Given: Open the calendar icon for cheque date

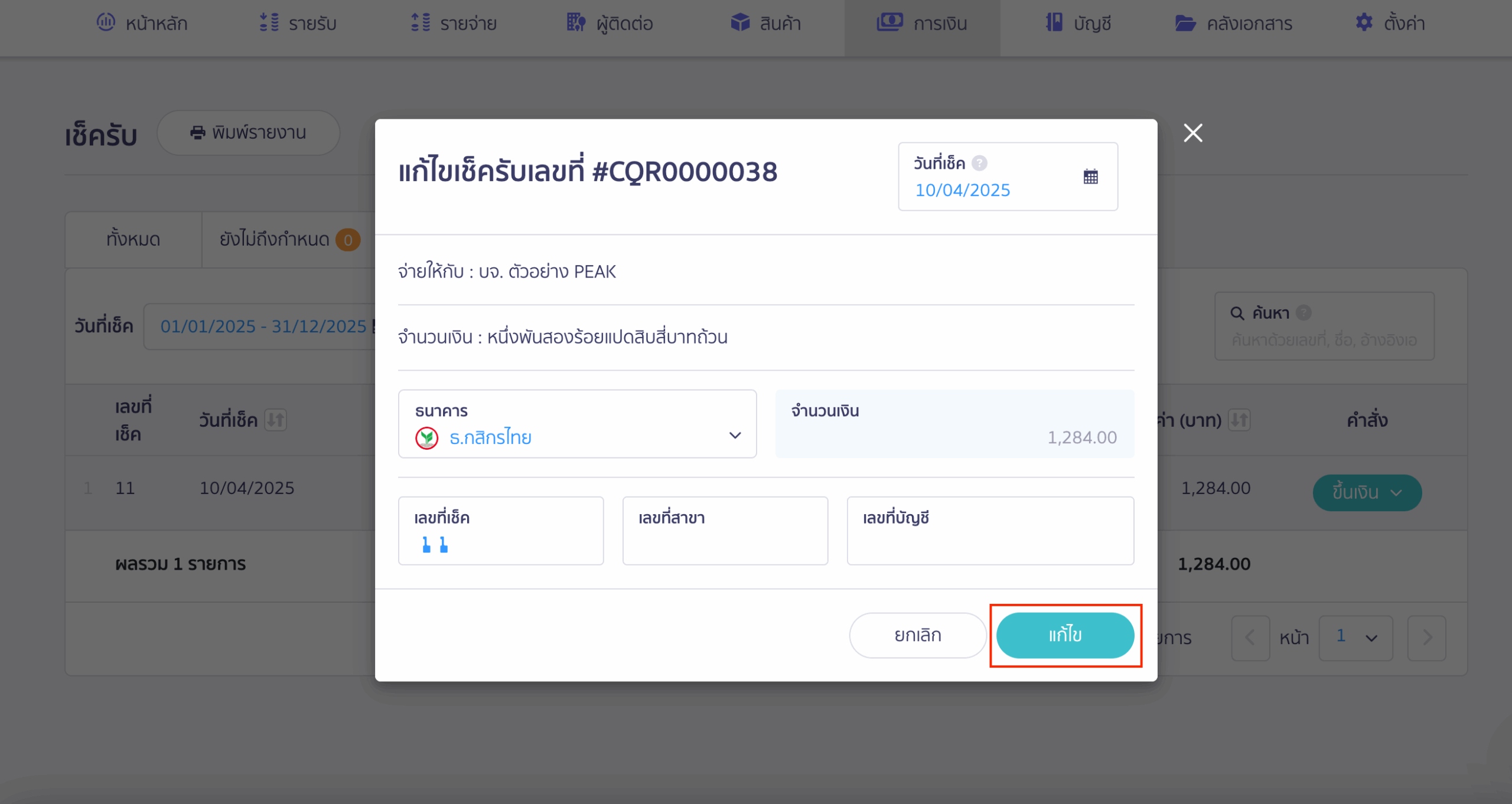Looking at the screenshot, I should (x=1090, y=176).
